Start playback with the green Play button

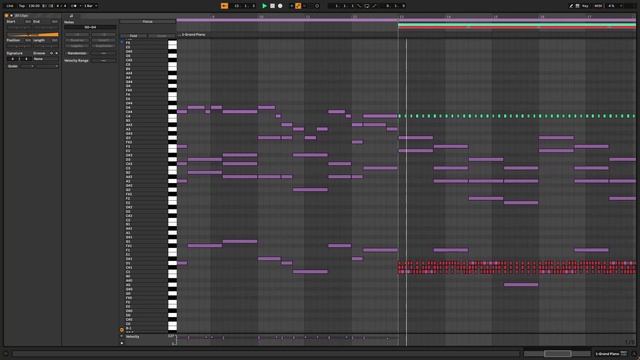[264, 6]
